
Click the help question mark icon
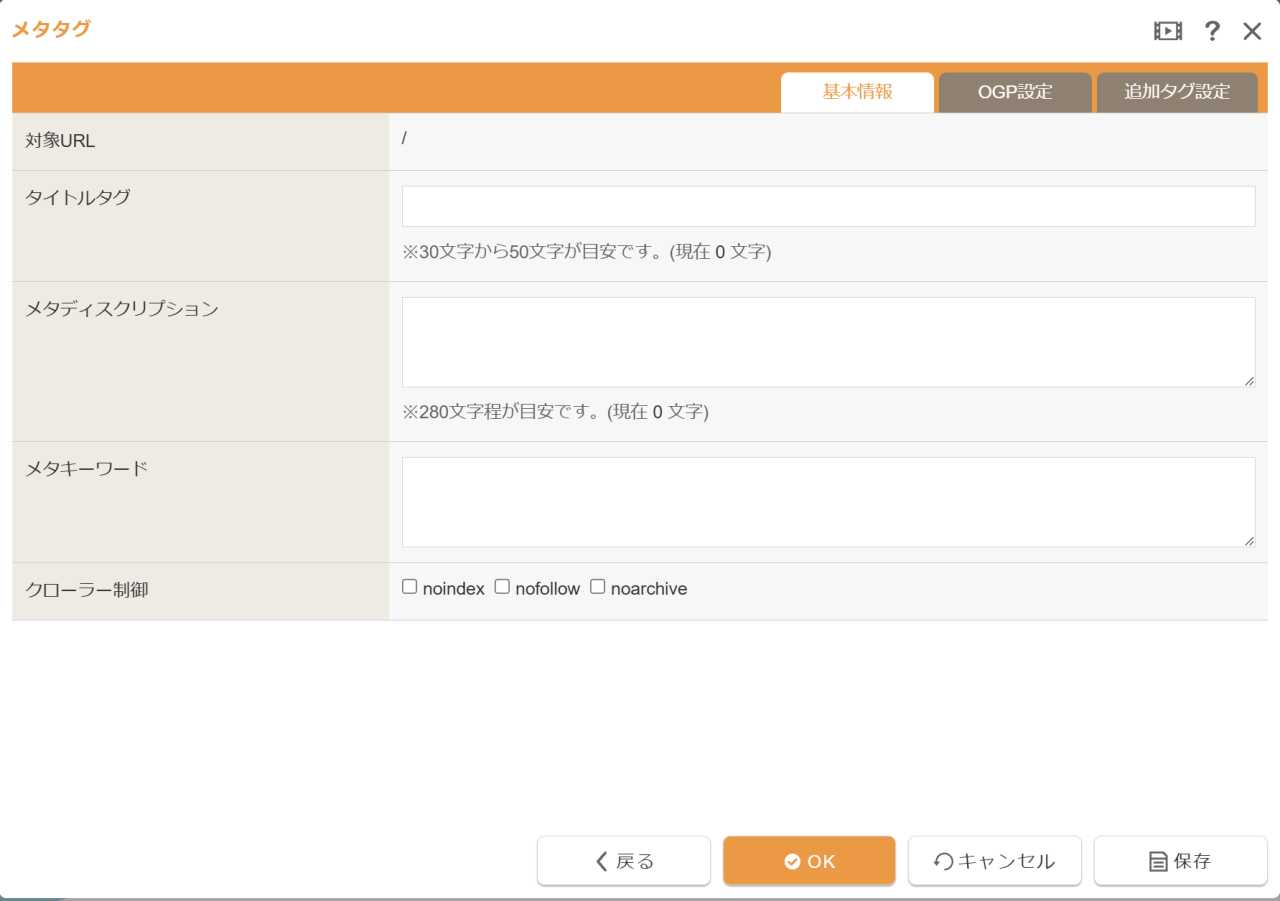(1212, 31)
